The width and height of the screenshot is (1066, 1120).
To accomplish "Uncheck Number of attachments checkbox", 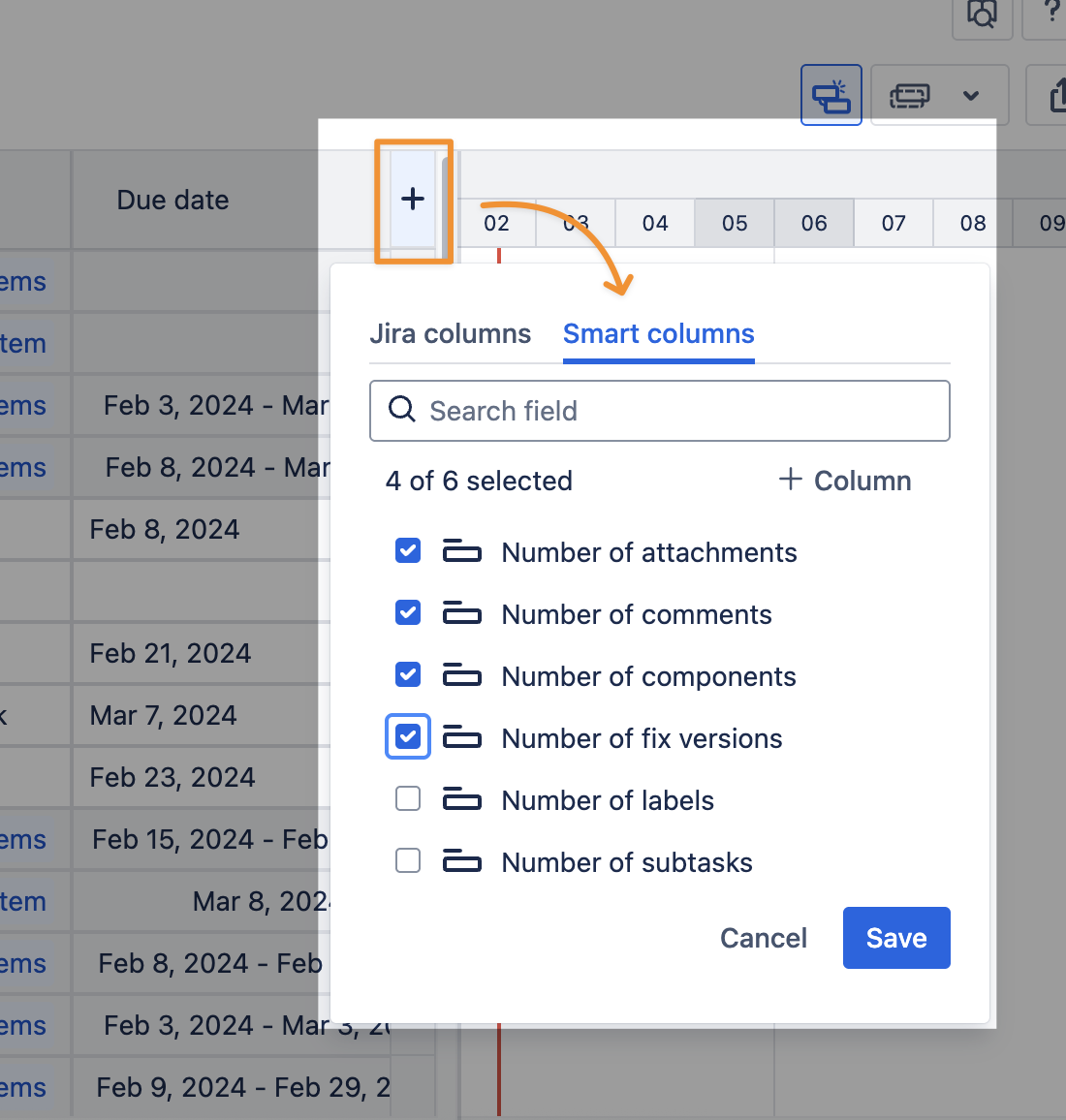I will pos(408,551).
